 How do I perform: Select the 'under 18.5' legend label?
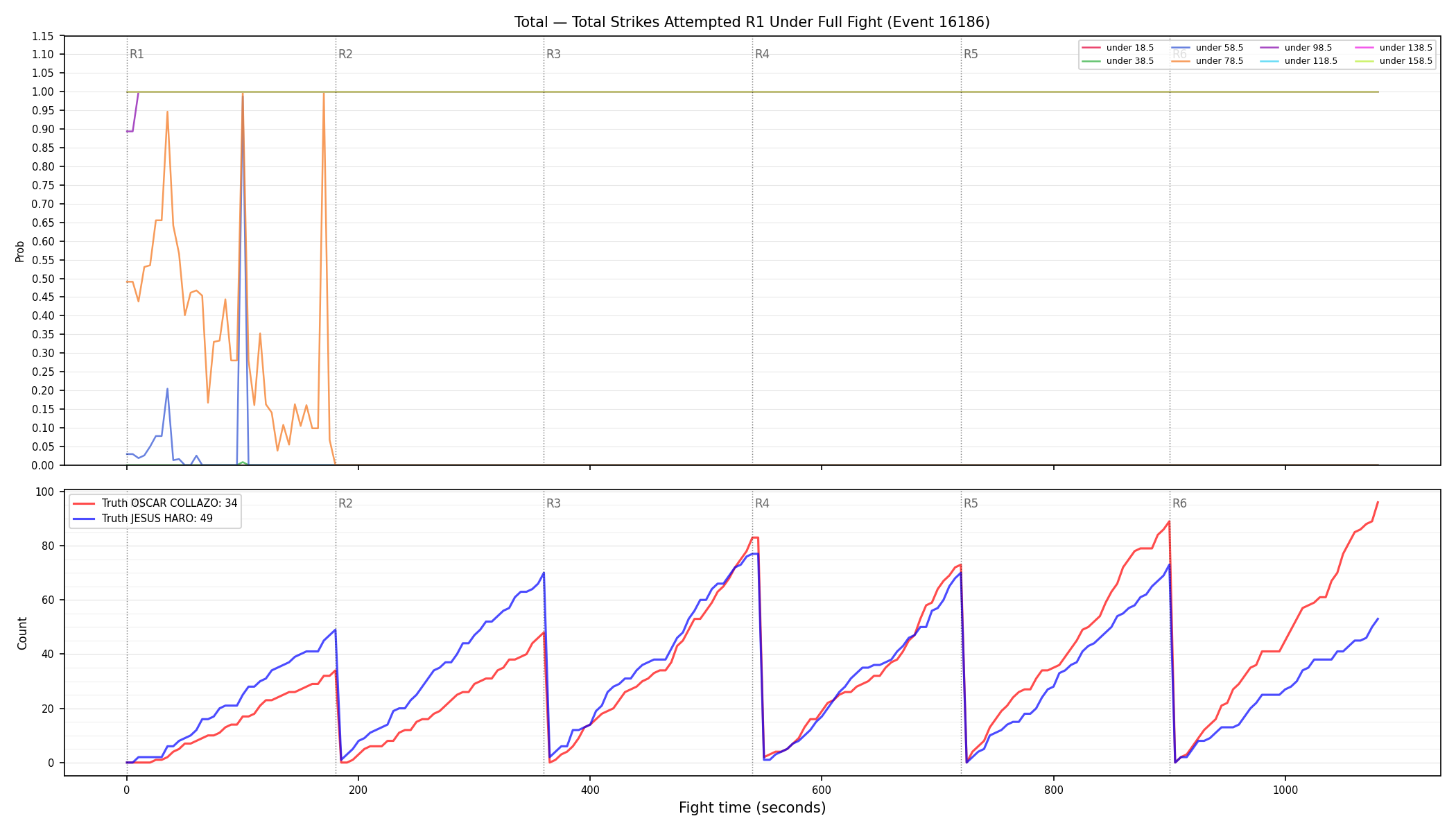tap(1129, 48)
